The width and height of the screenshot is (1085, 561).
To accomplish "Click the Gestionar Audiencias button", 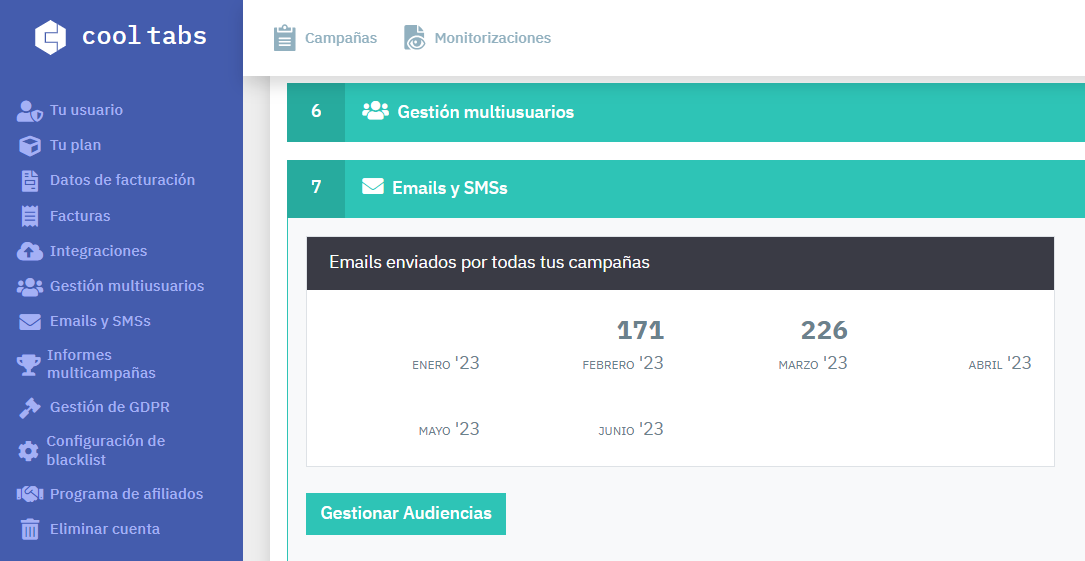I will coord(406,514).
